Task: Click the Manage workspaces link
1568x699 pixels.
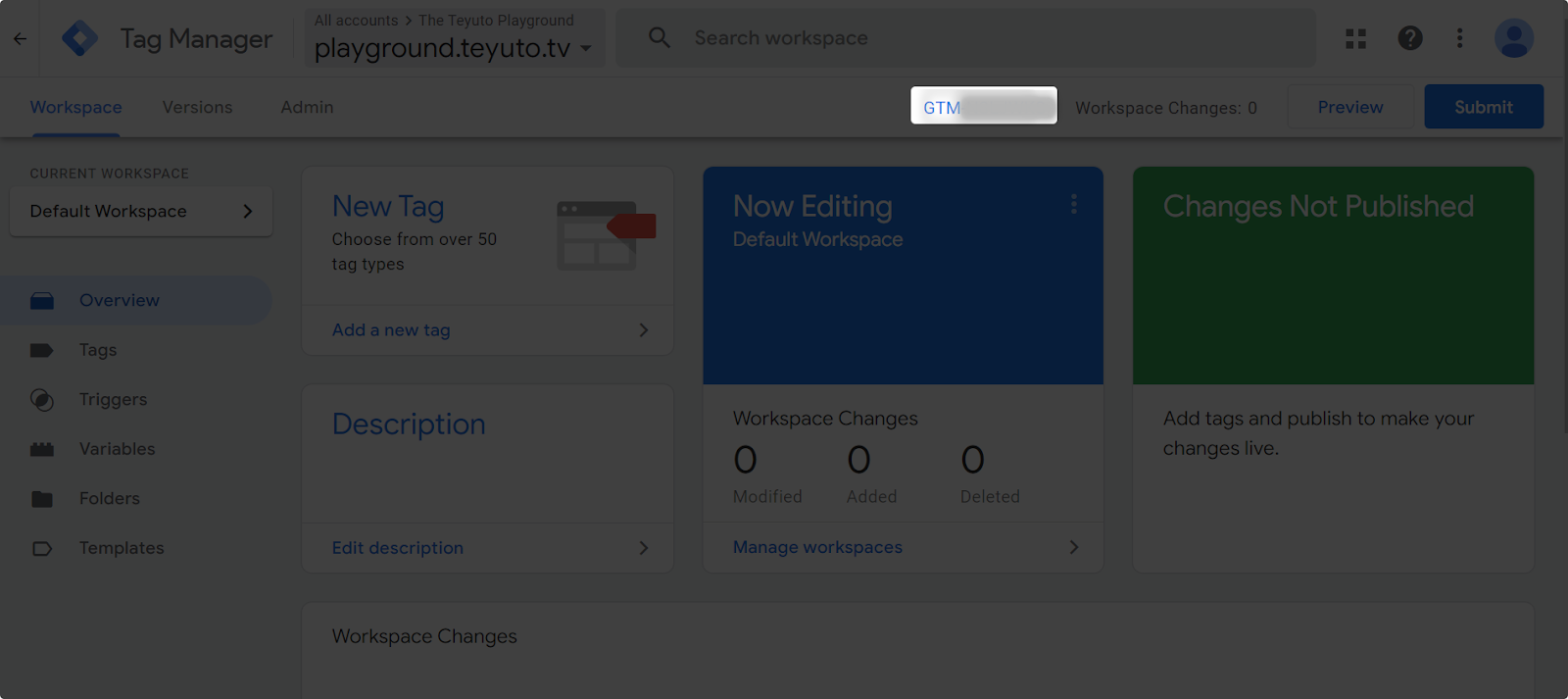Action: point(817,547)
